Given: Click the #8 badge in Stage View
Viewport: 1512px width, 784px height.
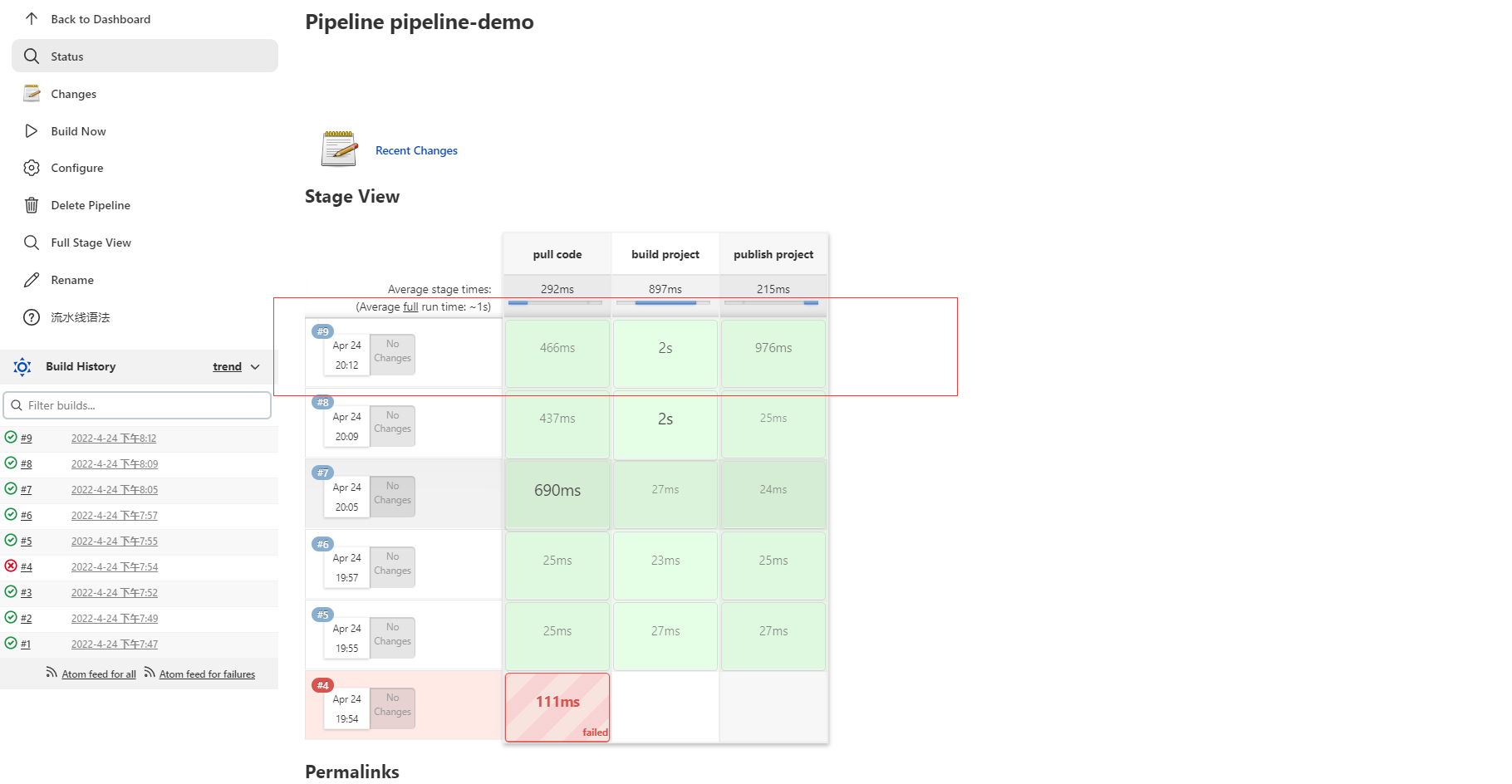Looking at the screenshot, I should [322, 402].
